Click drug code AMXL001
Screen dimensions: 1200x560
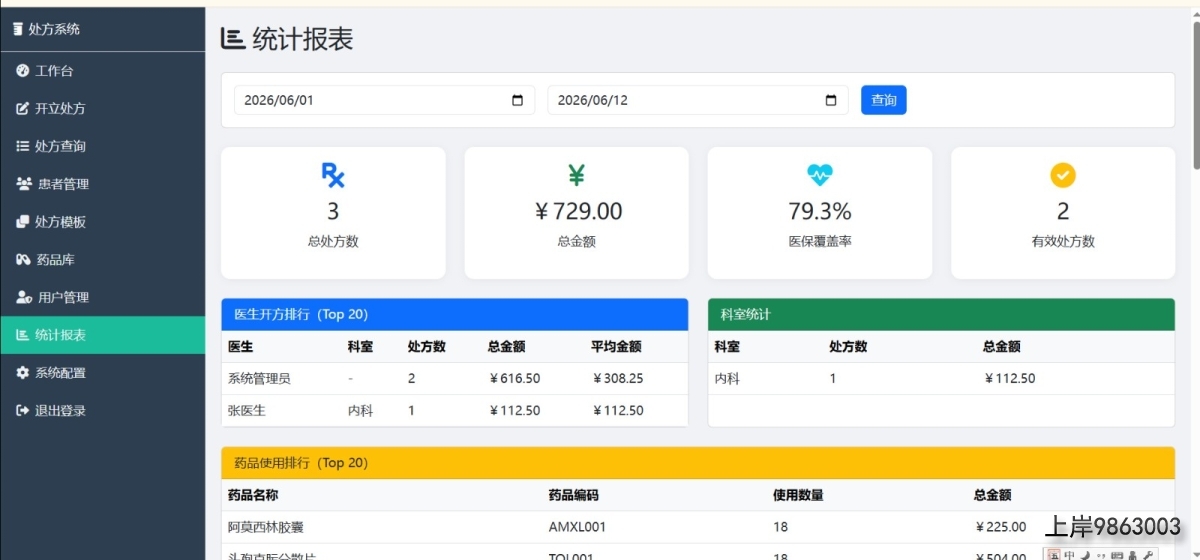point(577,526)
